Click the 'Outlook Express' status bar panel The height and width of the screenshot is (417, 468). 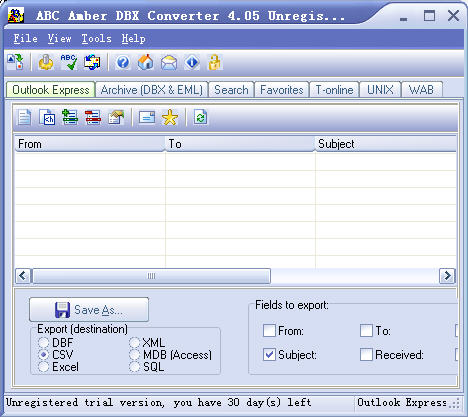point(402,403)
